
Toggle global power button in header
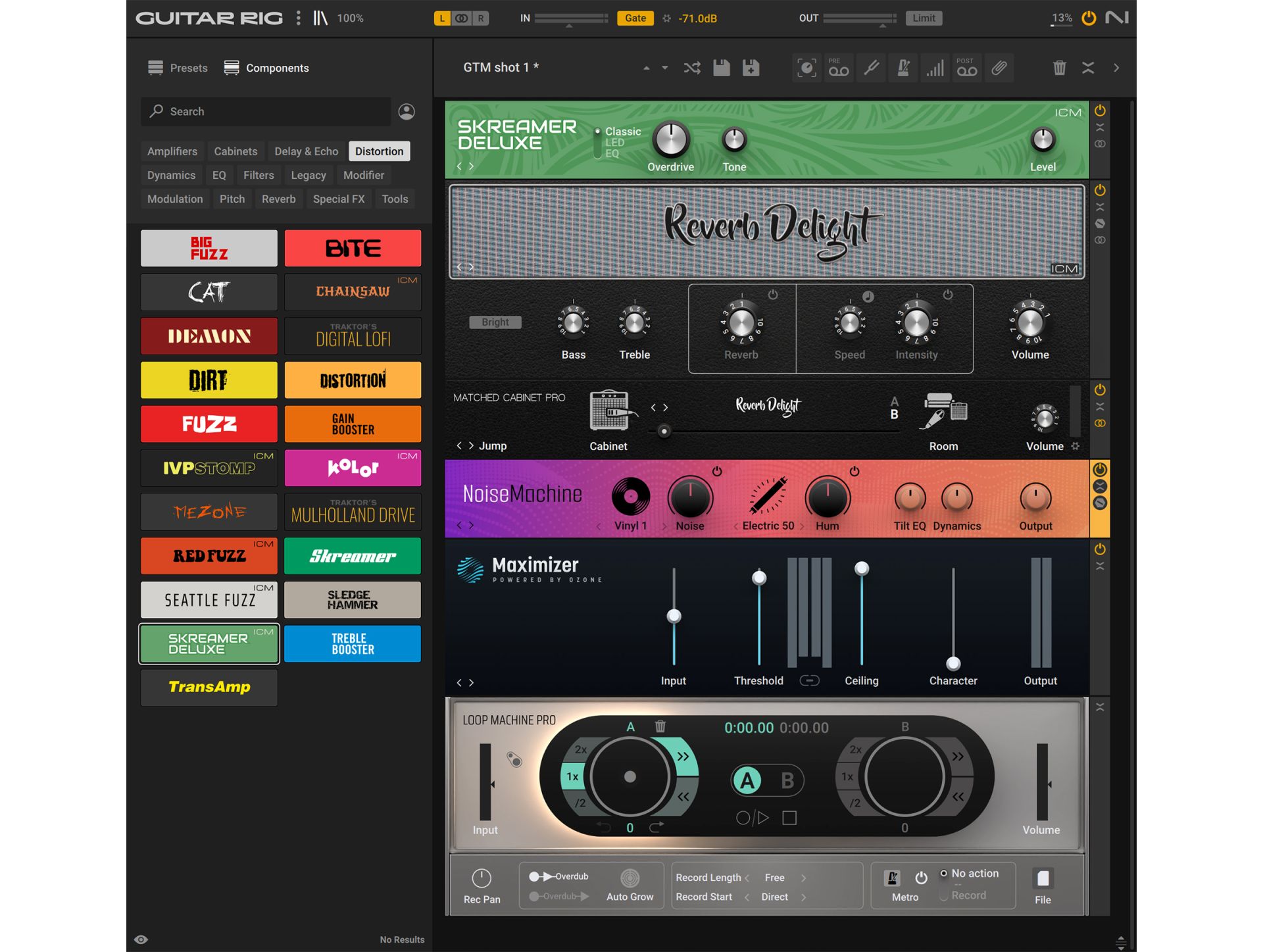point(1088,18)
